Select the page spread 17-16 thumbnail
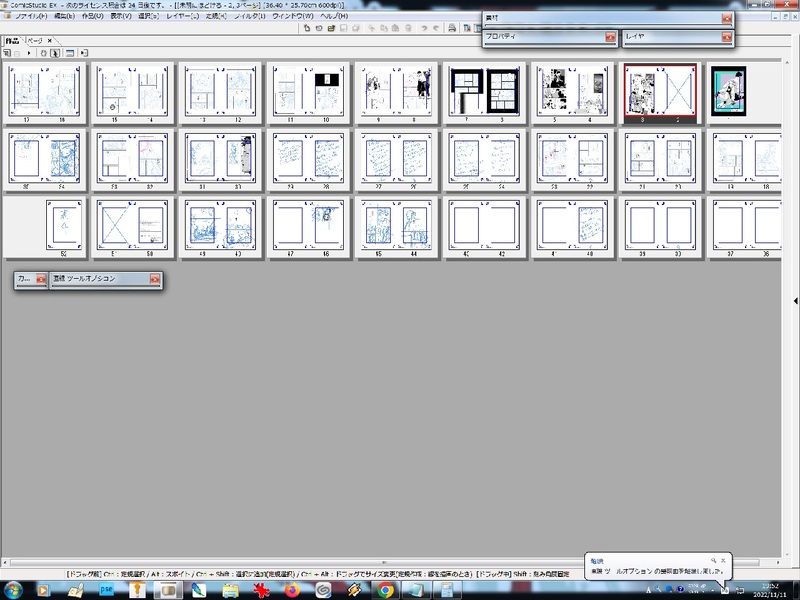The height and width of the screenshot is (600, 800). click(x=44, y=93)
